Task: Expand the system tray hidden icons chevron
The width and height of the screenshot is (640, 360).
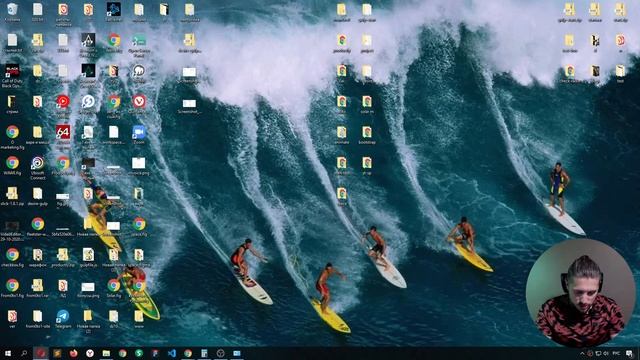Action: (x=582, y=353)
